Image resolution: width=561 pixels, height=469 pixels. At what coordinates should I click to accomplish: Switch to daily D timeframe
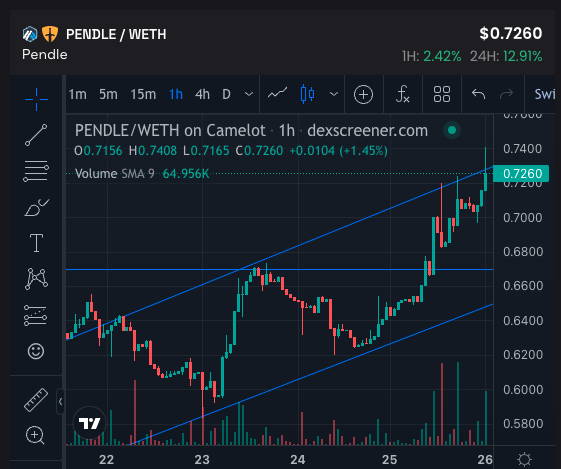(226, 94)
